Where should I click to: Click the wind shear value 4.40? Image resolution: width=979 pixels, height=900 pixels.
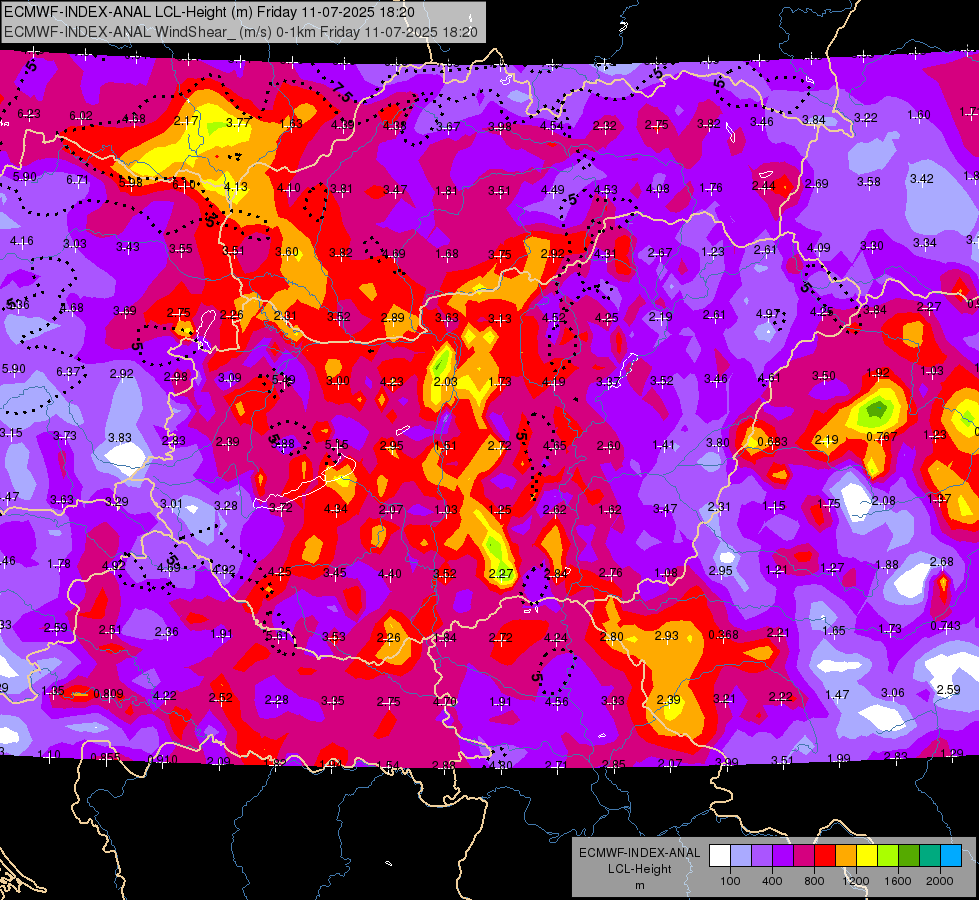tap(390, 573)
